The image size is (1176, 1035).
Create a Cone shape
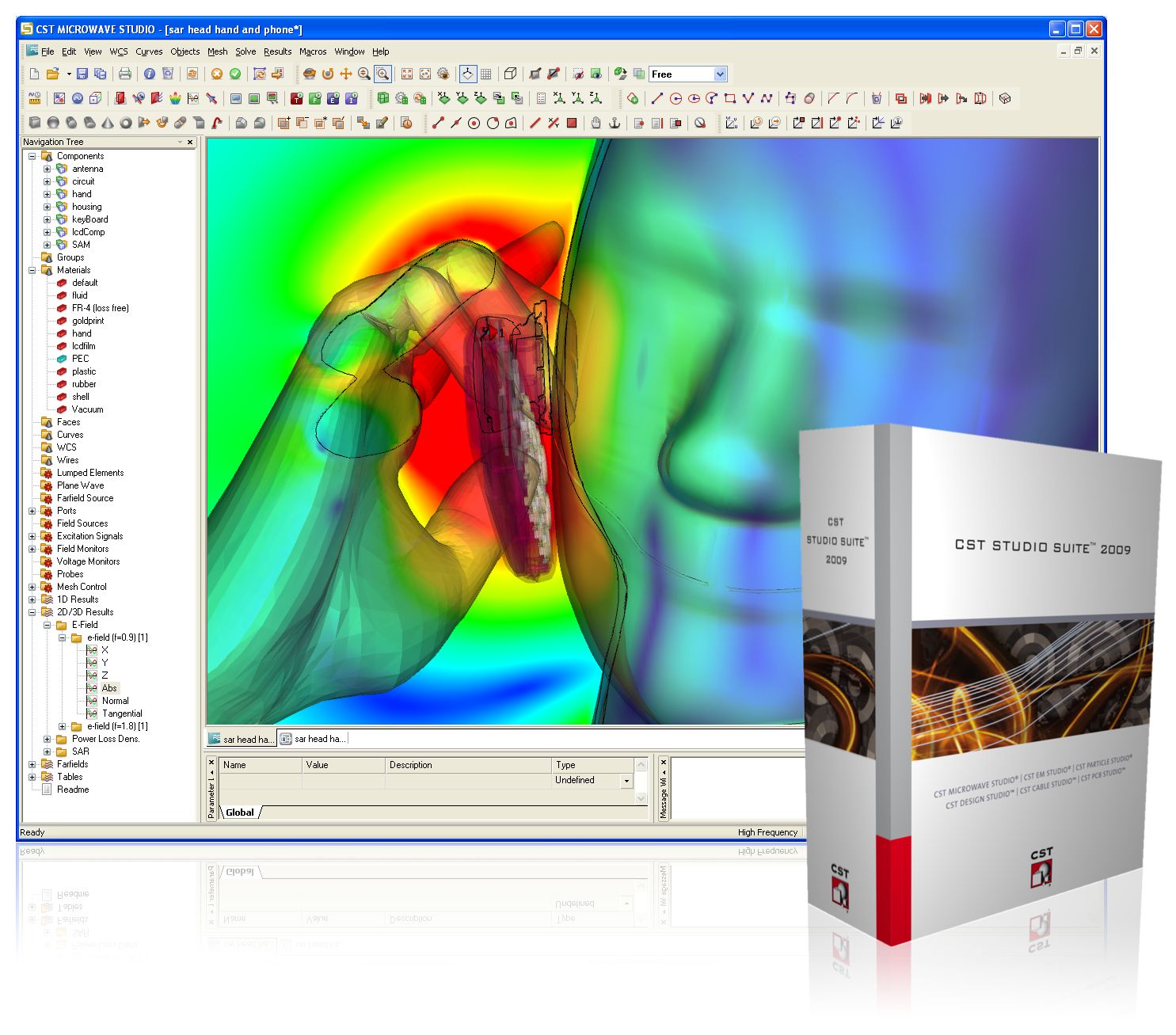(108, 123)
